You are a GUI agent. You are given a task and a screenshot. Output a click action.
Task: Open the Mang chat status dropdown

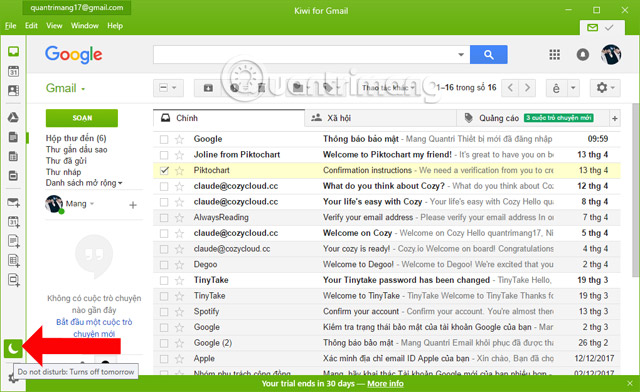pos(92,204)
